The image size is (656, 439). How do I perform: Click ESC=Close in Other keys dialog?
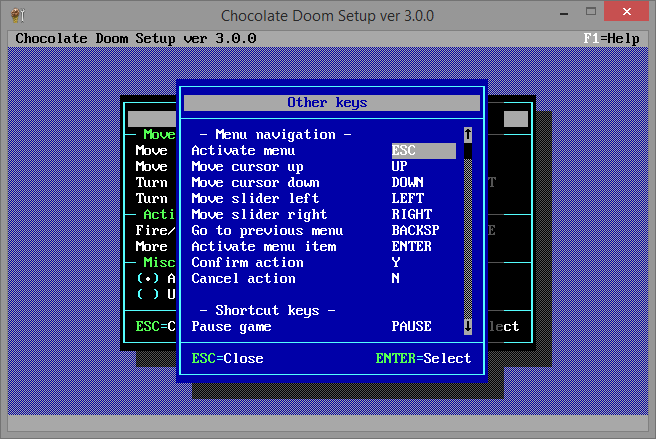pyautogui.click(x=227, y=358)
